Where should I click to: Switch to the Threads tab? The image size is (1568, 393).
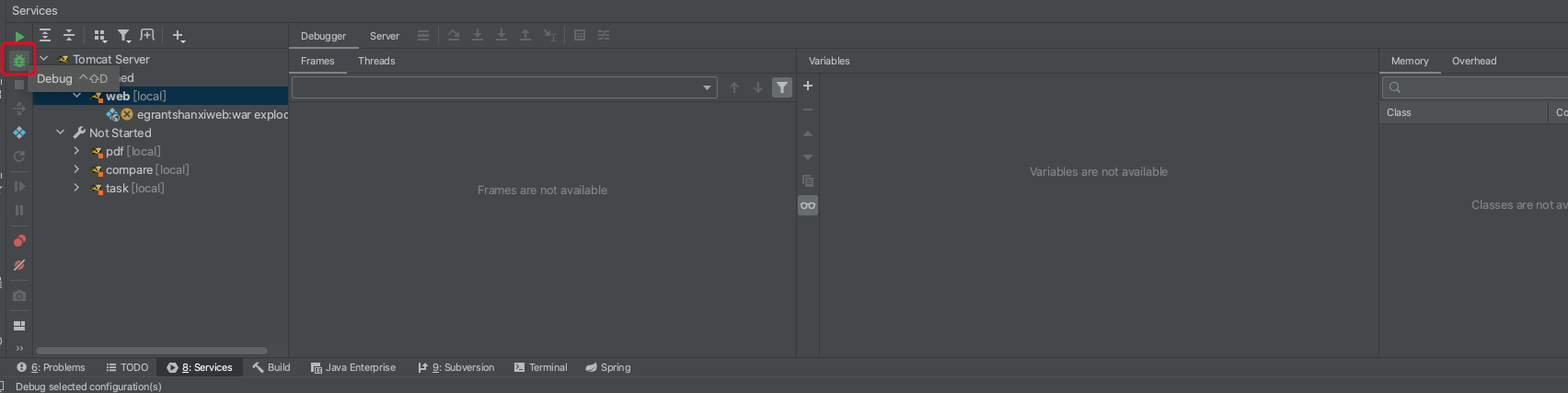pyautogui.click(x=376, y=61)
